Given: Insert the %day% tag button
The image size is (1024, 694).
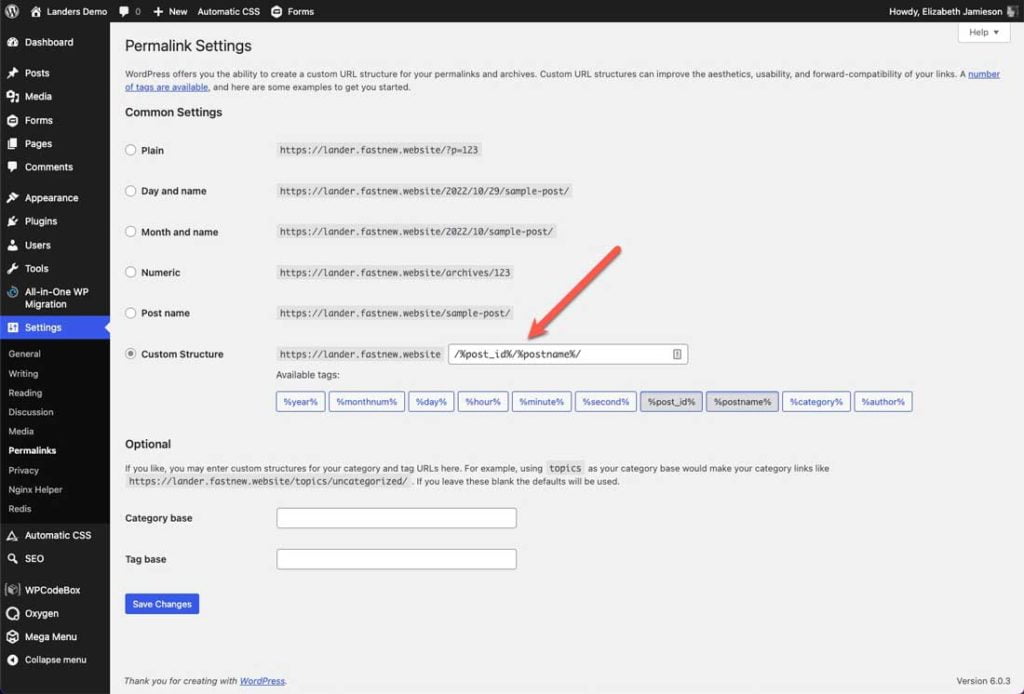Looking at the screenshot, I should [x=431, y=402].
